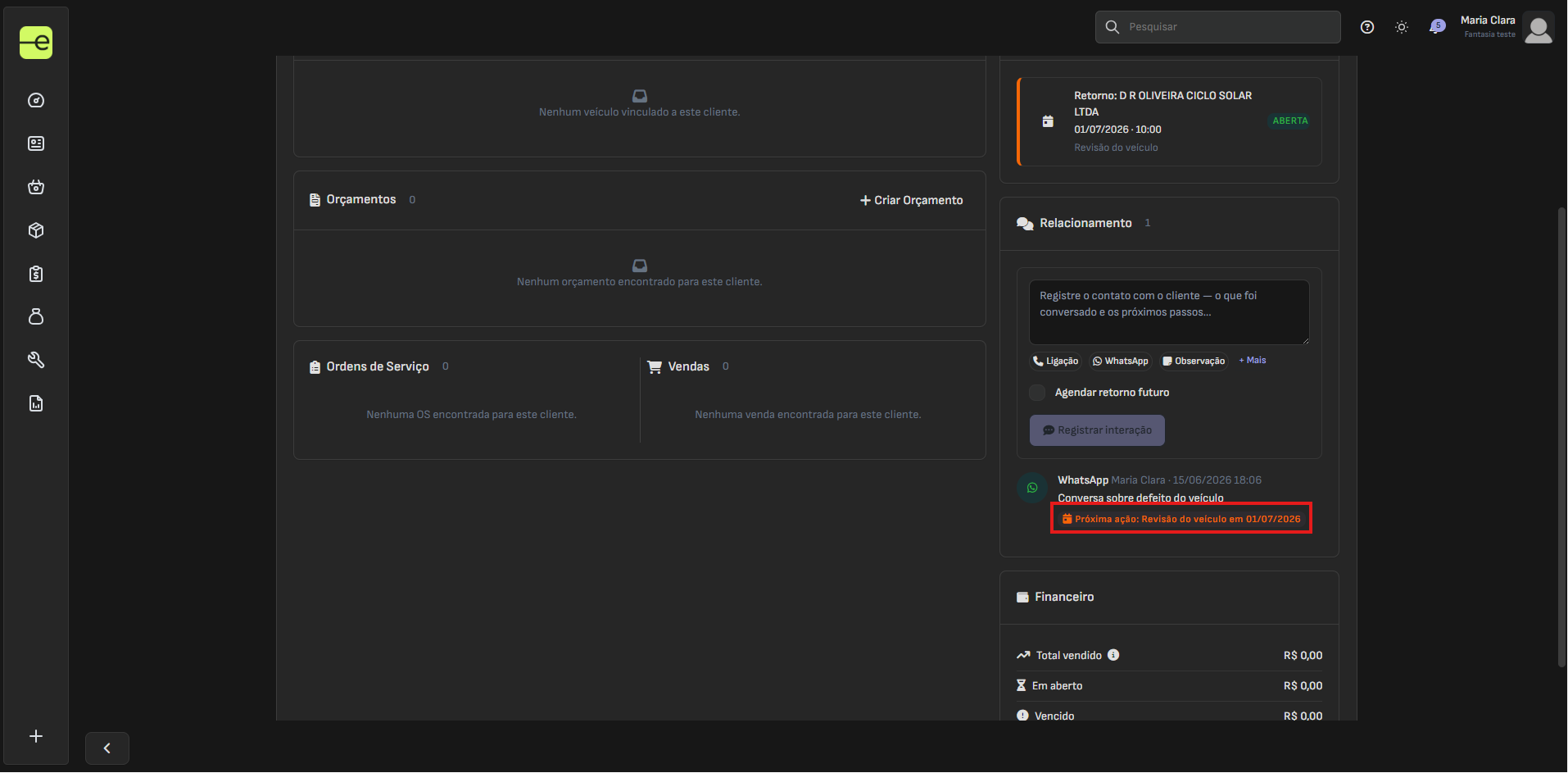Open the money bag icon in sidebar
The height and width of the screenshot is (773, 1568).
click(x=36, y=316)
